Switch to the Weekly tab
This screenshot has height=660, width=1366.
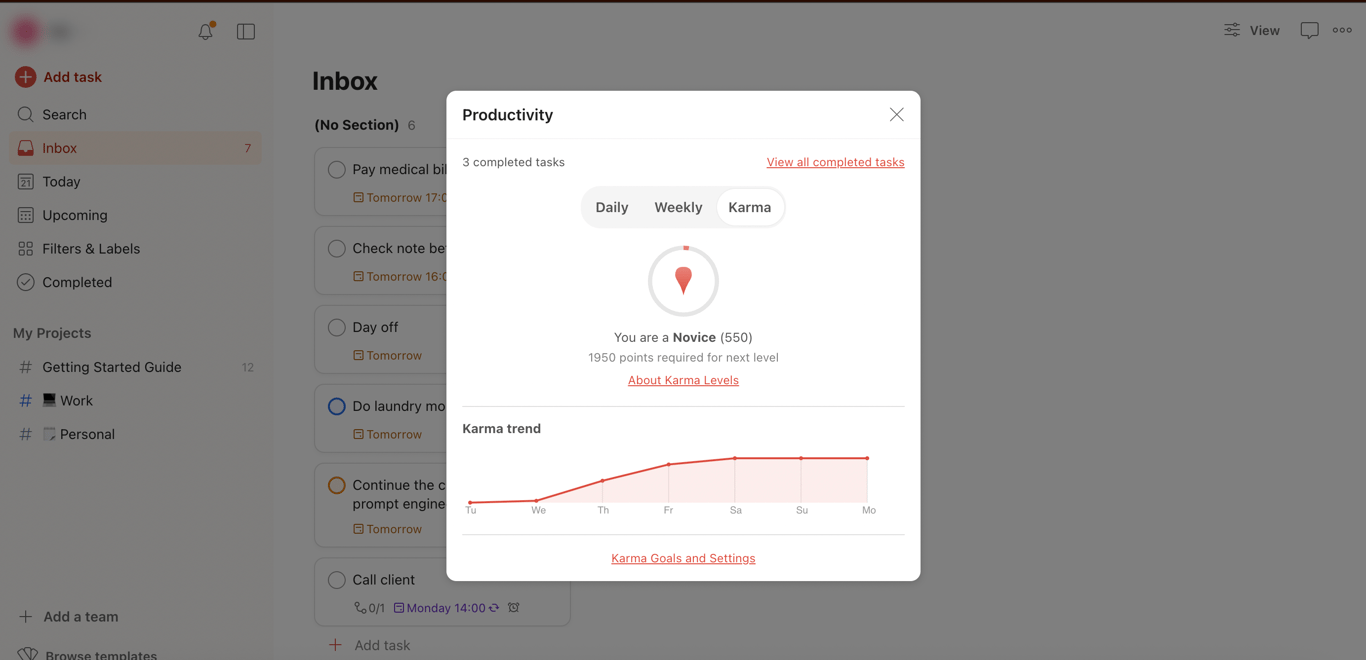678,207
